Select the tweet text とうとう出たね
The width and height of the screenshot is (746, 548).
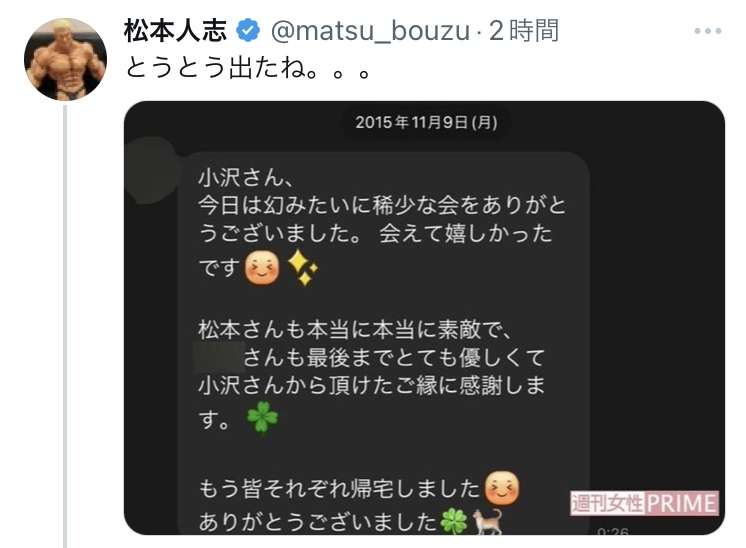[x=247, y=68]
